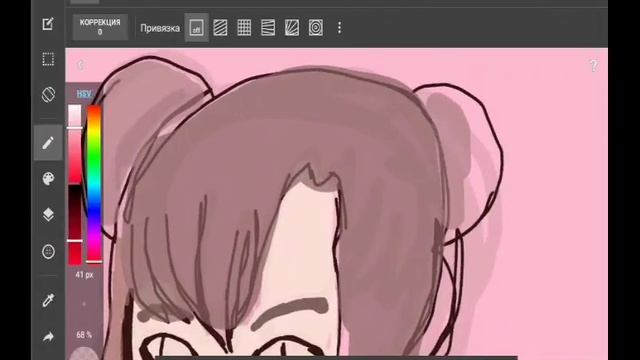Turn snap off with the 'off' icon
This screenshot has height=360, width=640.
196,28
